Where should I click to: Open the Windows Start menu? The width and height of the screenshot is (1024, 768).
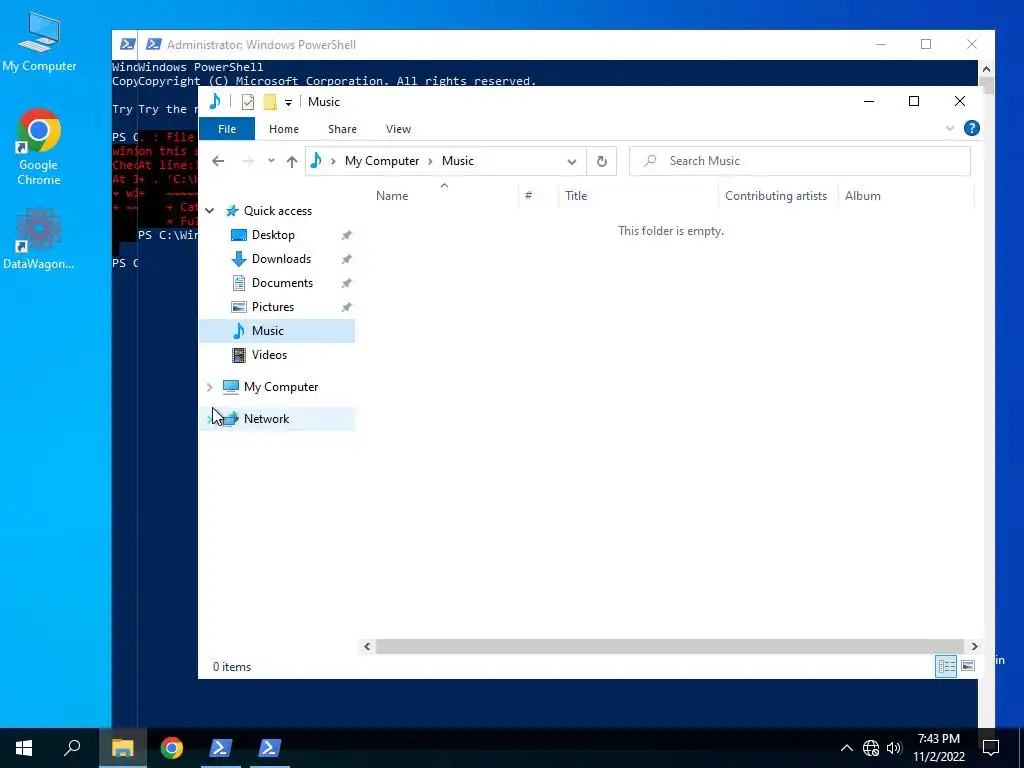pyautogui.click(x=24, y=748)
